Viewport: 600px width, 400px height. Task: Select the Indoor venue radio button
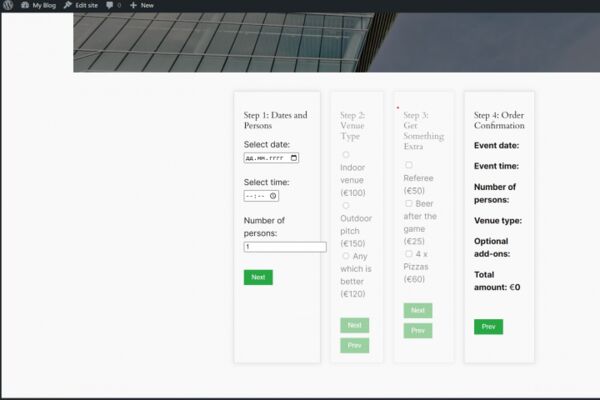(x=346, y=154)
